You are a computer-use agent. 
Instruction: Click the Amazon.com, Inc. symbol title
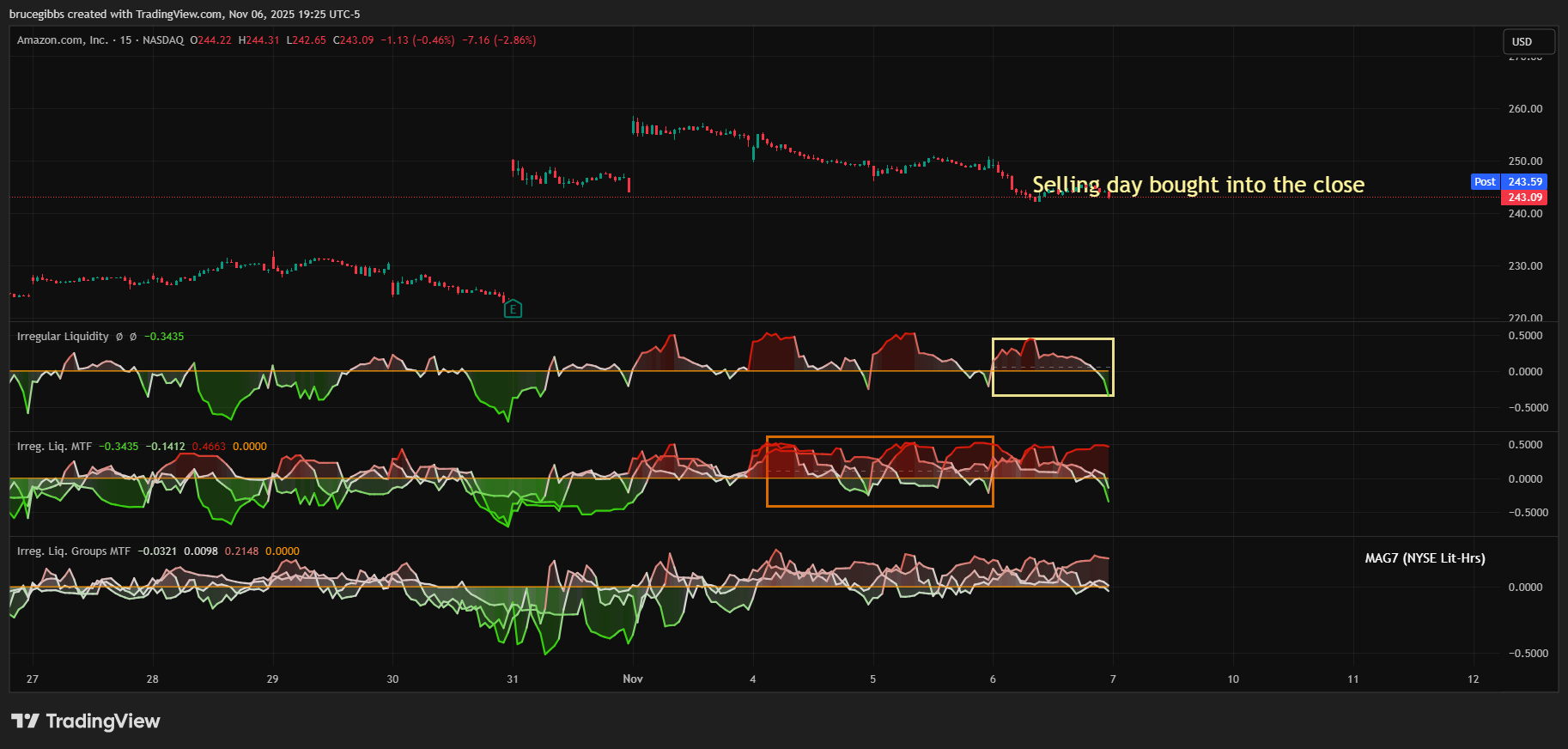click(x=62, y=40)
